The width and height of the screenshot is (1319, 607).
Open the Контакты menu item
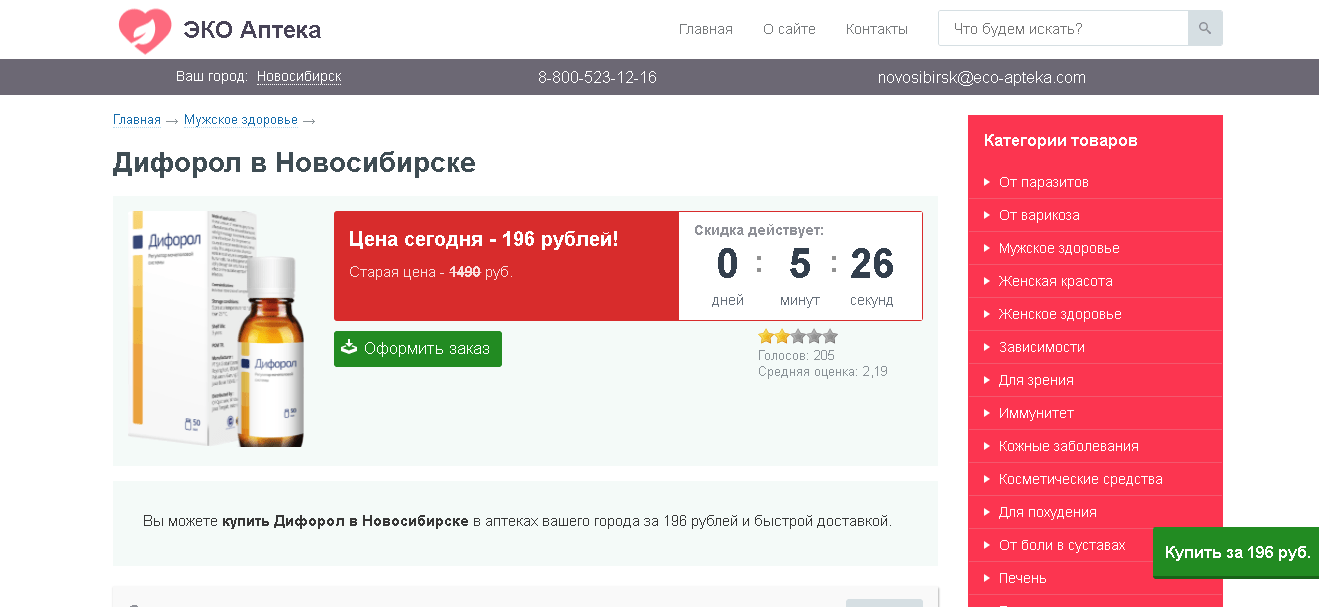[877, 29]
